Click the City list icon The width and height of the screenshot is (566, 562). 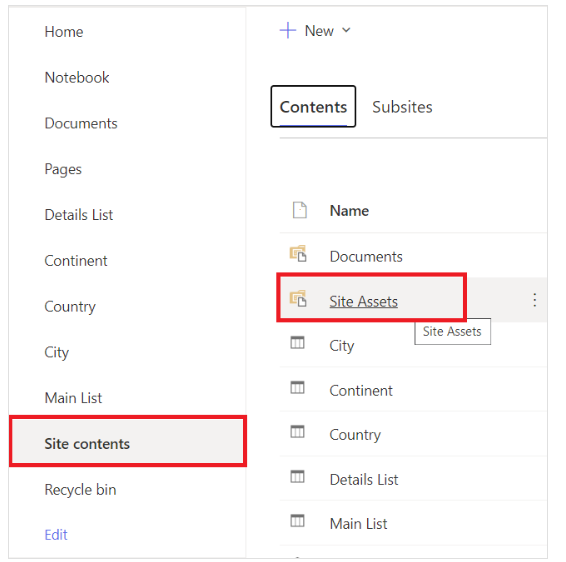297,343
